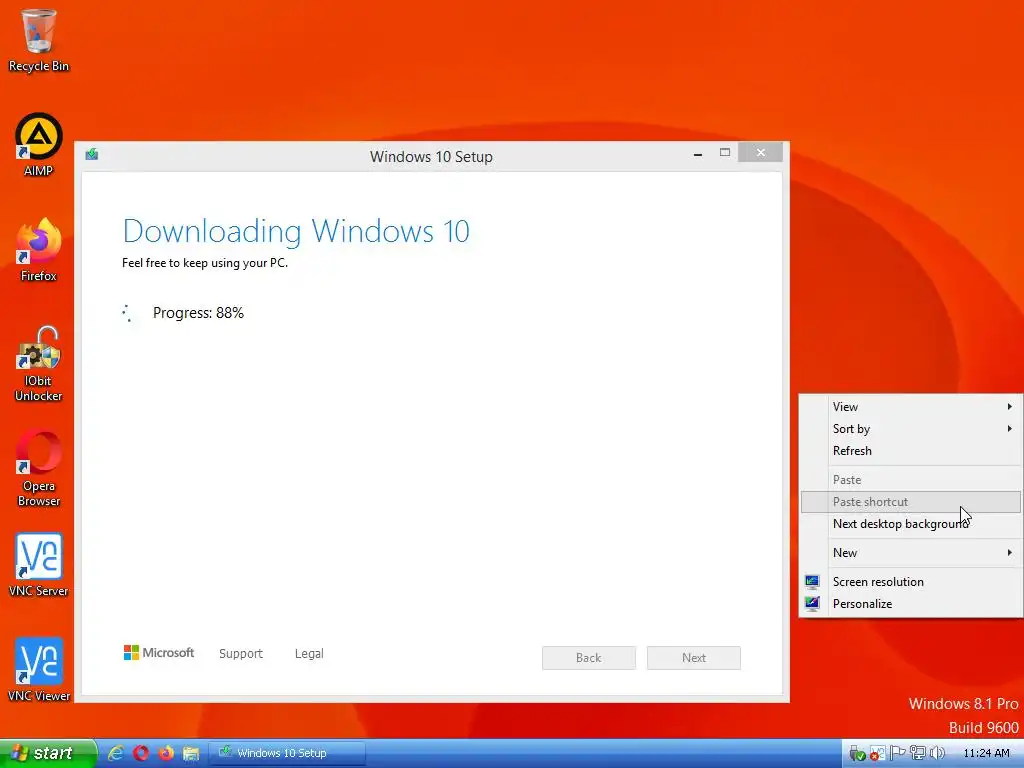Viewport: 1024px width, 768px height.
Task: Maximize the Windows 10 Setup window
Action: [x=725, y=153]
